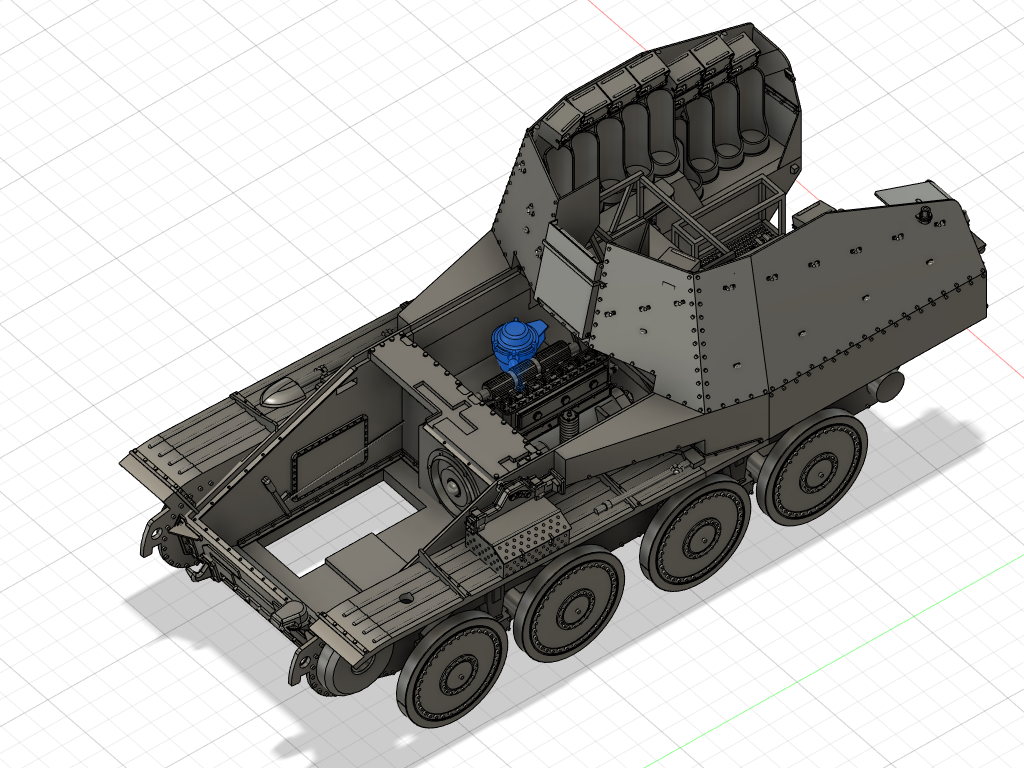Select the small knob atop rear armor
Screen dimensions: 1024x768
click(926, 212)
